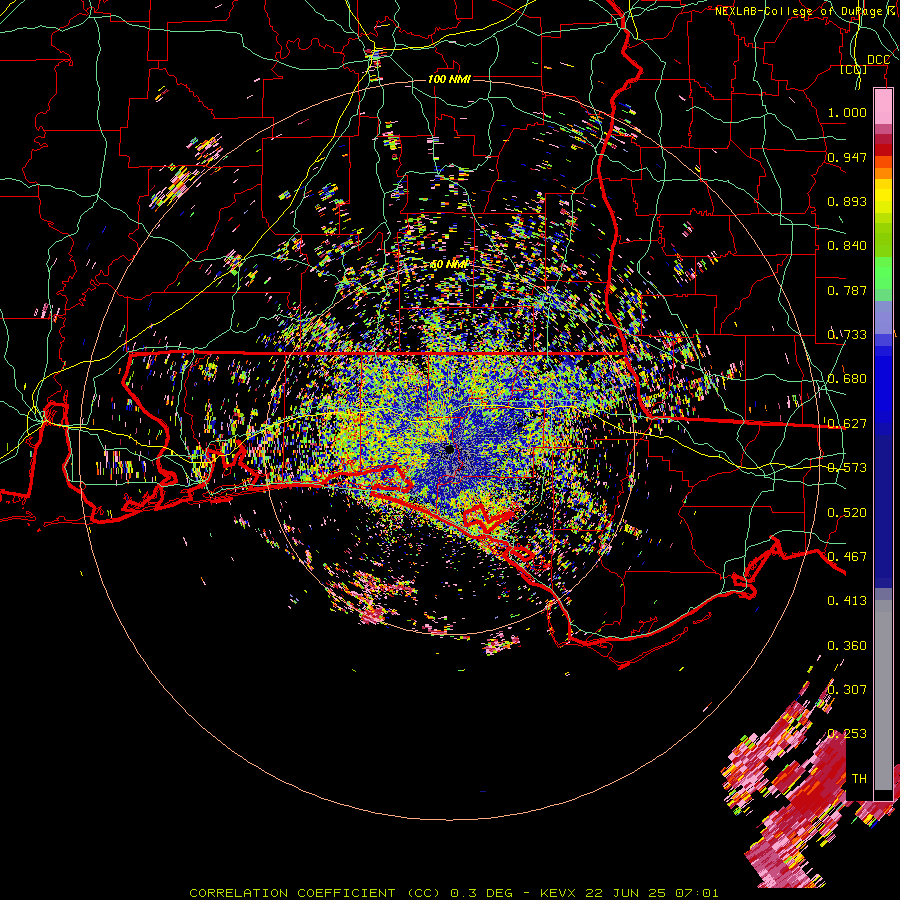Screen dimensions: 900x900
Task: Click the 0.733 legend value
Action: tap(847, 335)
